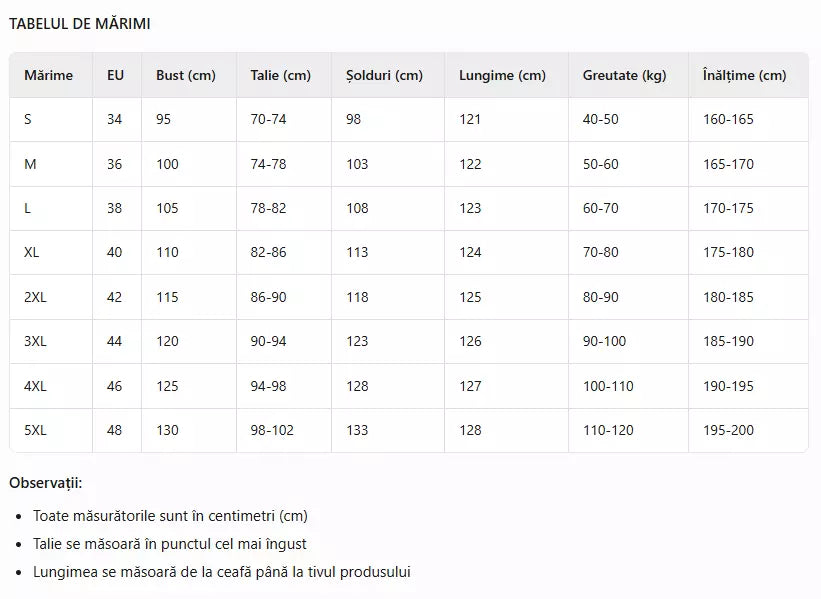Image resolution: width=821 pixels, height=599 pixels.
Task: Click the Lungime (cm) column header
Action: point(502,75)
